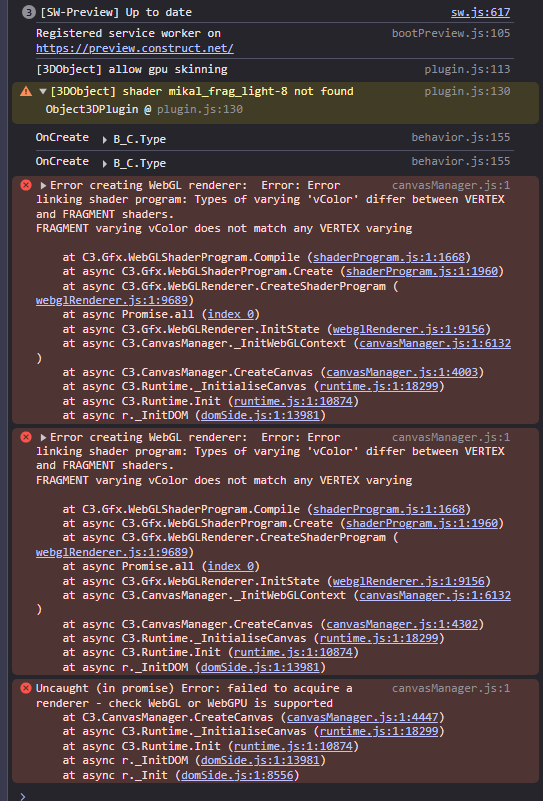The width and height of the screenshot is (543, 801).
Task: Open domSide.js:1:13981 in first WebGL error
Action: pos(260,415)
